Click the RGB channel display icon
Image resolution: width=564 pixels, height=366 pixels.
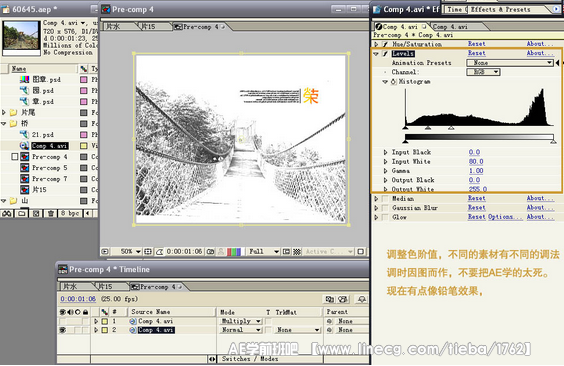click(x=234, y=252)
